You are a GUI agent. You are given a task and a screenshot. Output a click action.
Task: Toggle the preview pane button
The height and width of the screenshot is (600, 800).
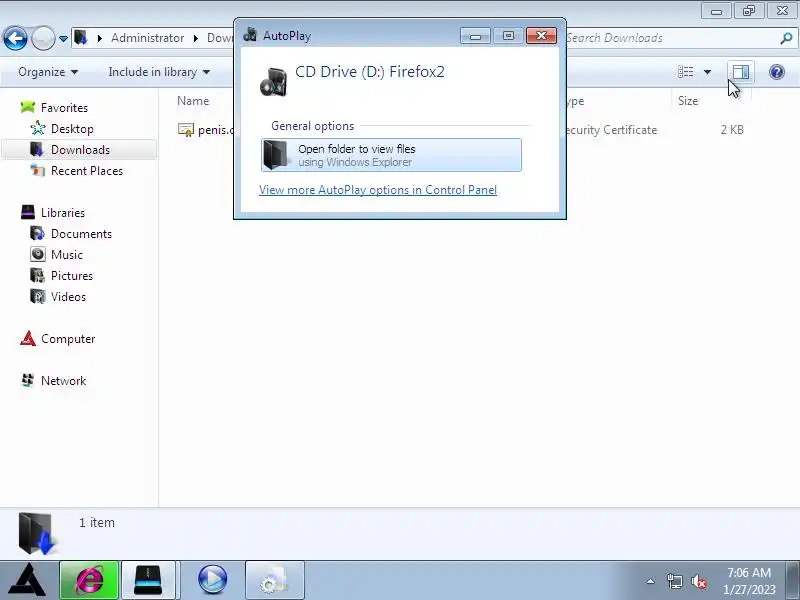(x=740, y=72)
